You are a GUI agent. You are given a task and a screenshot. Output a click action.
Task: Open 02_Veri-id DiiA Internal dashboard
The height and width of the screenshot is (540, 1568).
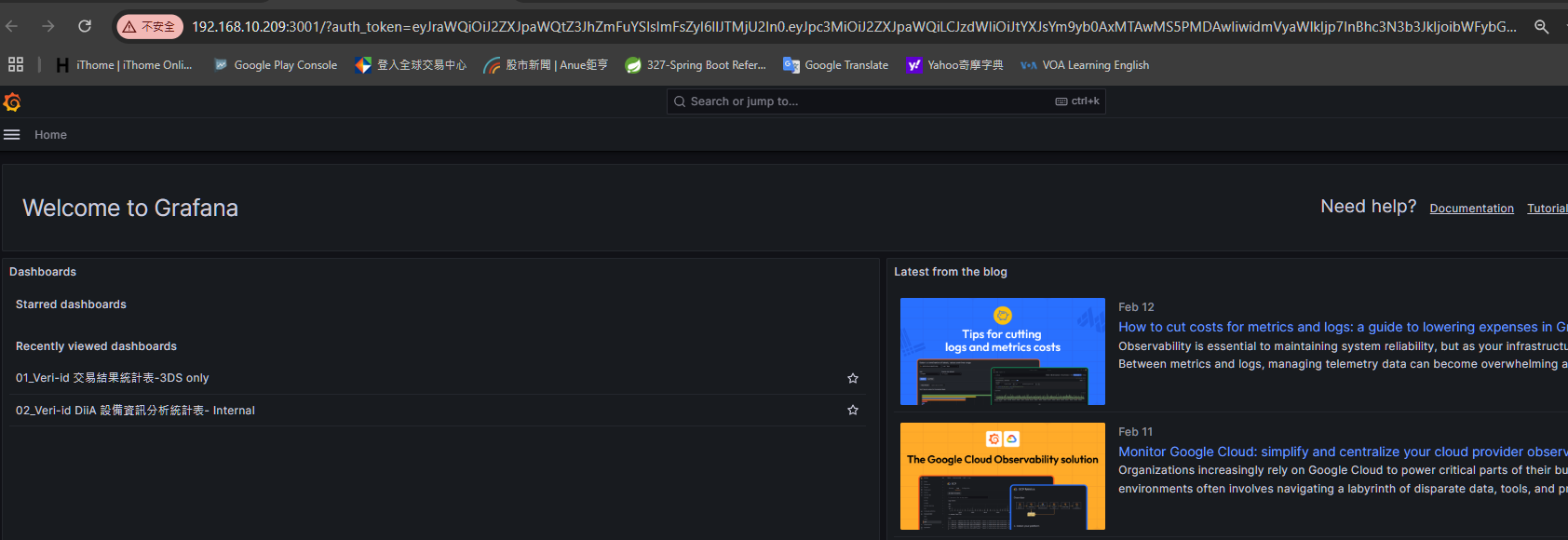click(x=135, y=411)
